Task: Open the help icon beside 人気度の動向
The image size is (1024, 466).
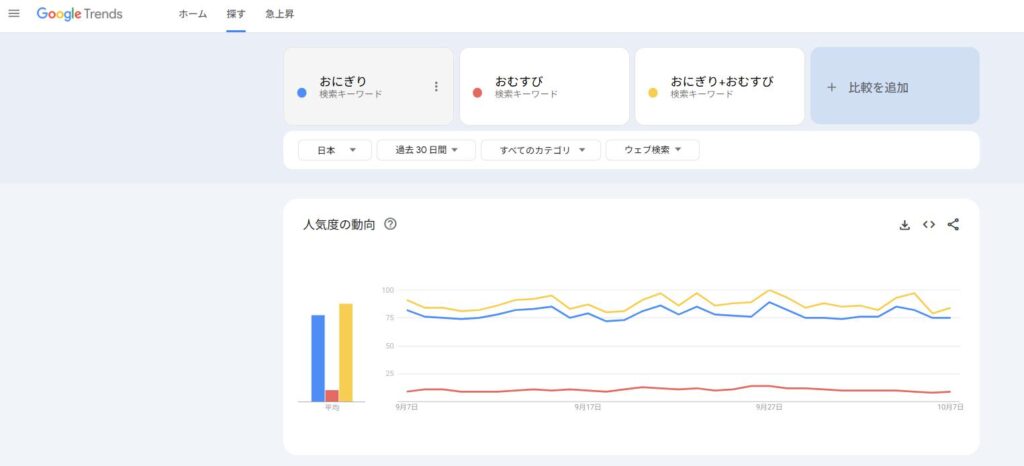Action: click(x=390, y=225)
